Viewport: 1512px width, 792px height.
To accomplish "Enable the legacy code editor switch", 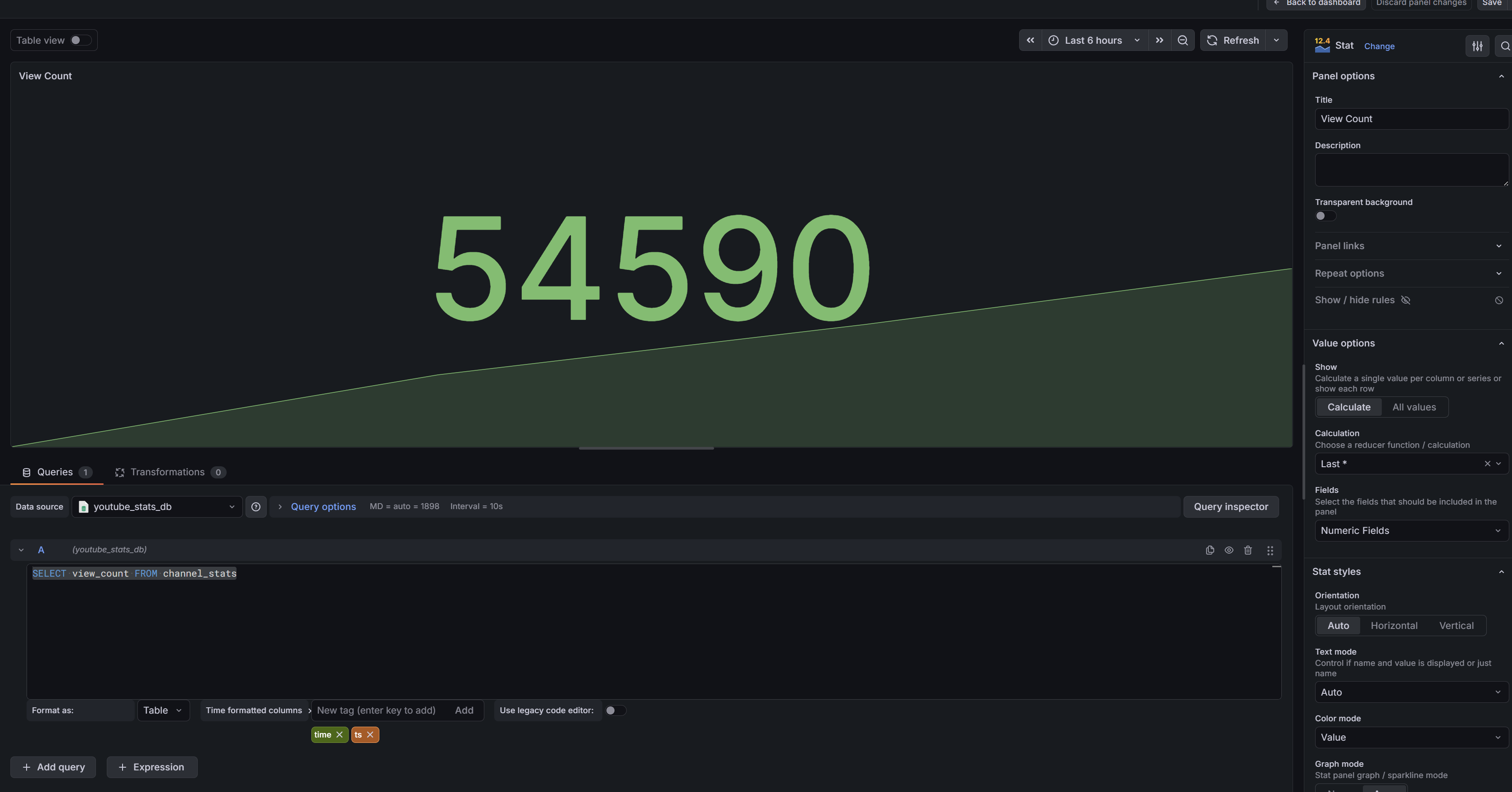I will coord(615,710).
